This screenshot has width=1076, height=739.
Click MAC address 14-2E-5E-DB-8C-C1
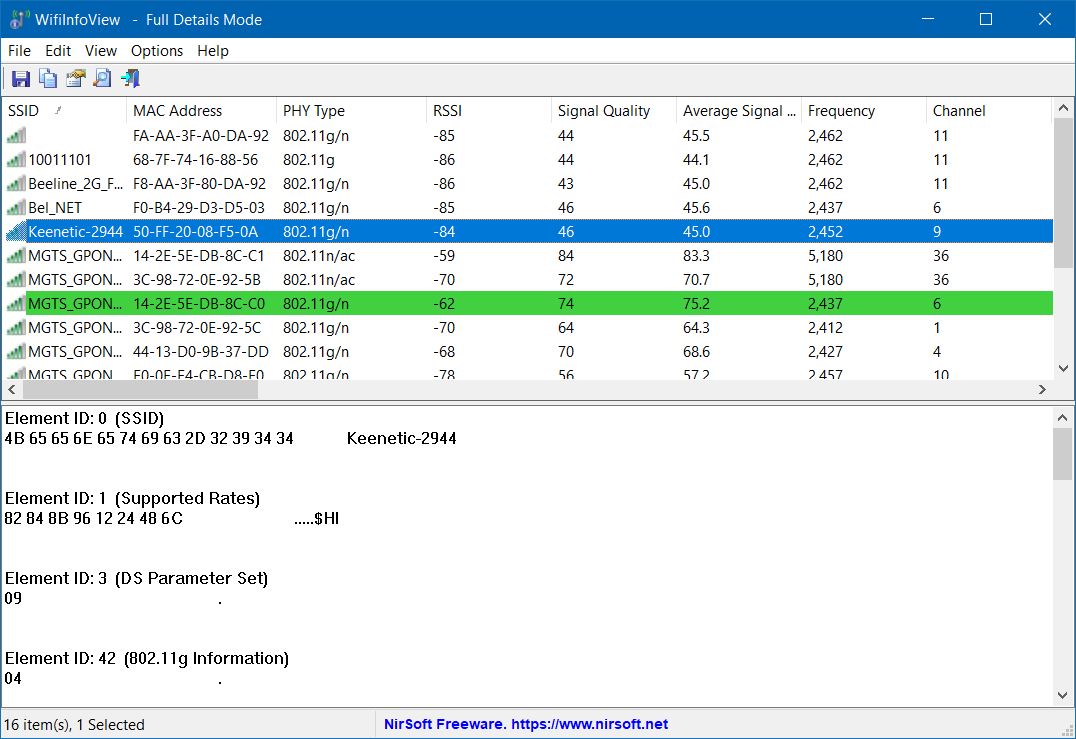[198, 256]
